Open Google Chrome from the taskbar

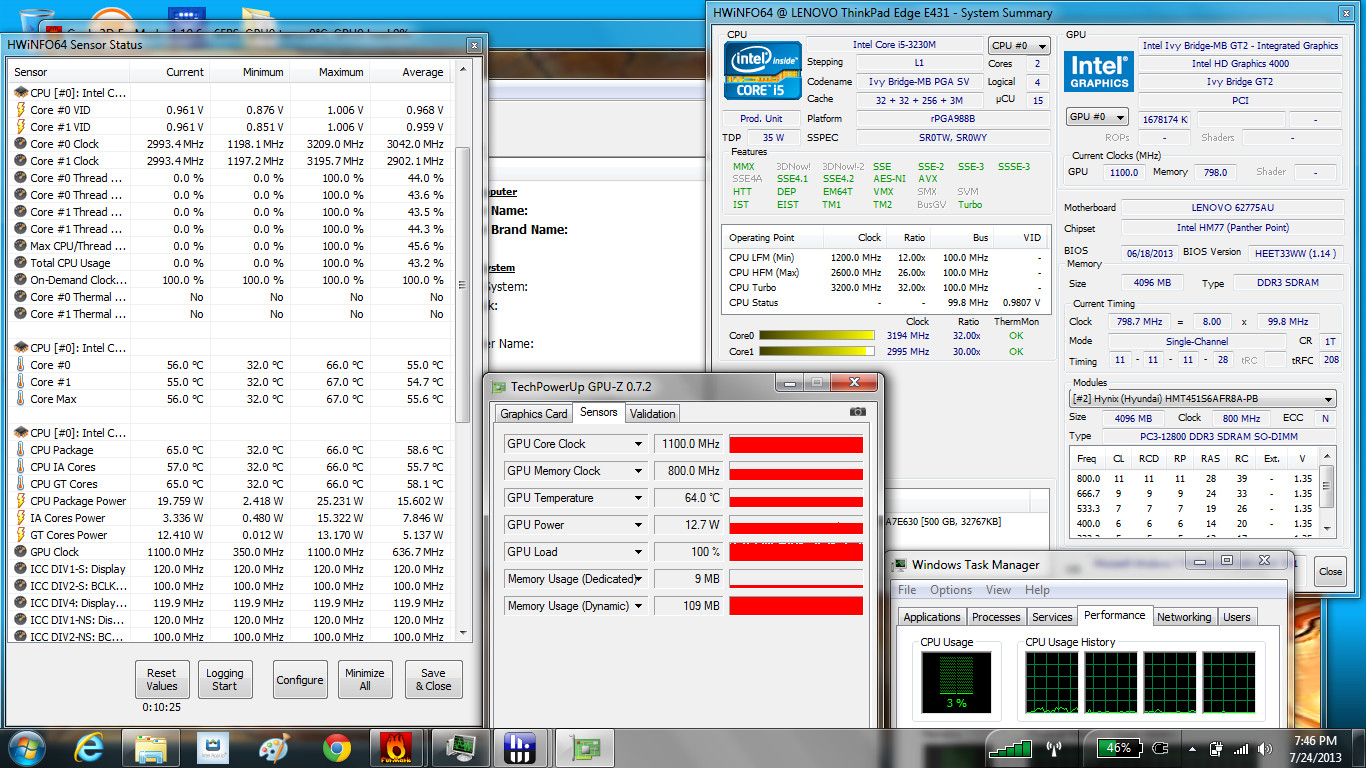pyautogui.click(x=336, y=748)
